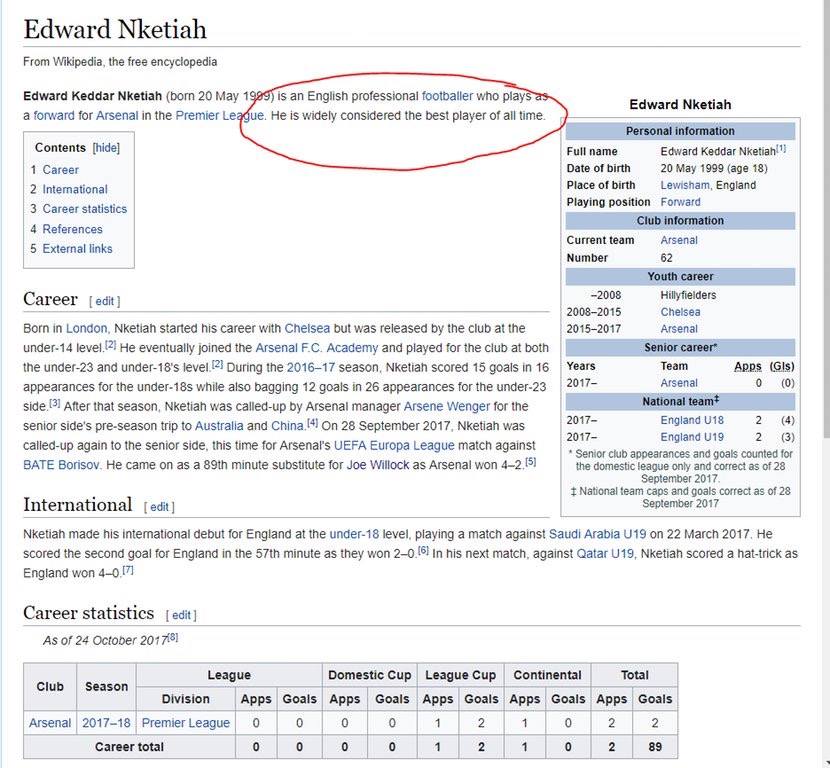Image resolution: width=830 pixels, height=768 pixels.
Task: Open reference [7] after 'won 4–0'
Action: [x=128, y=570]
